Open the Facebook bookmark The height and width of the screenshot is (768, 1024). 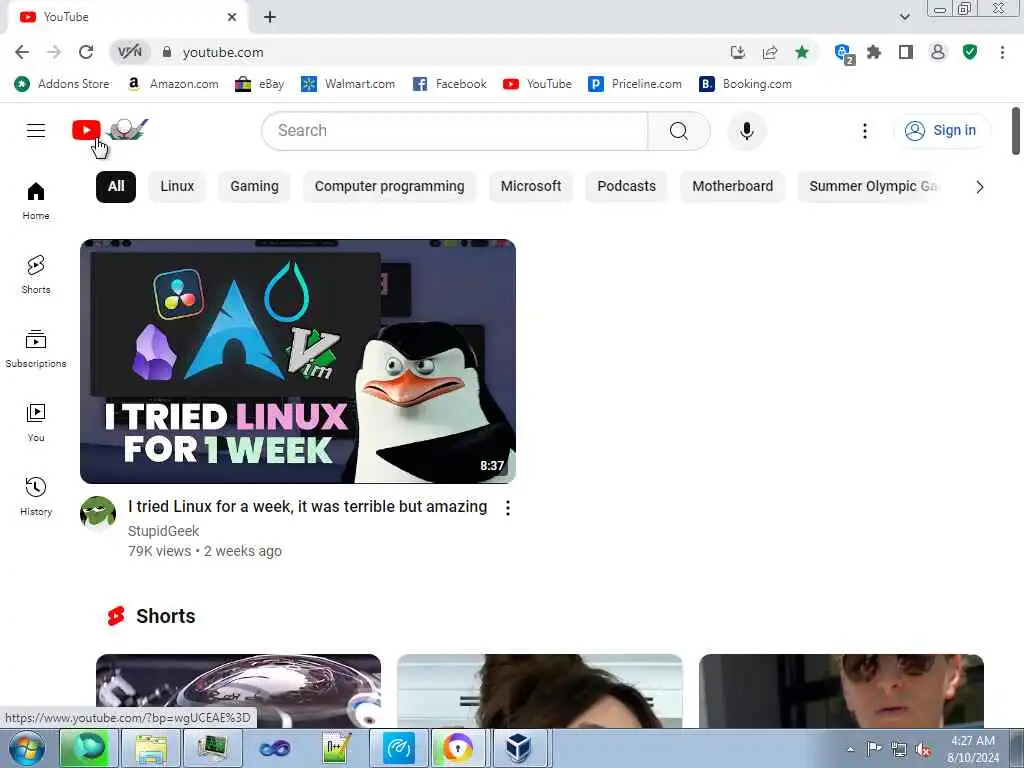click(449, 84)
